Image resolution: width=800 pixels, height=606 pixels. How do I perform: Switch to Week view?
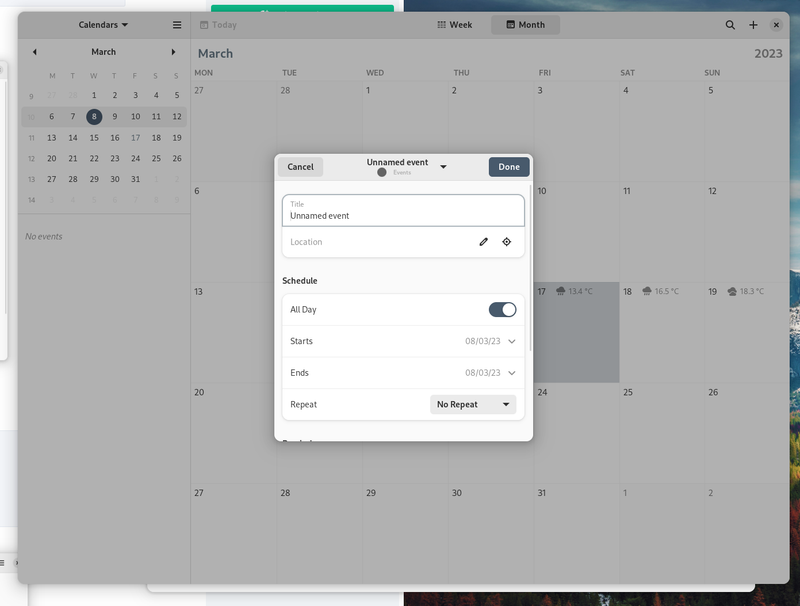click(x=455, y=24)
